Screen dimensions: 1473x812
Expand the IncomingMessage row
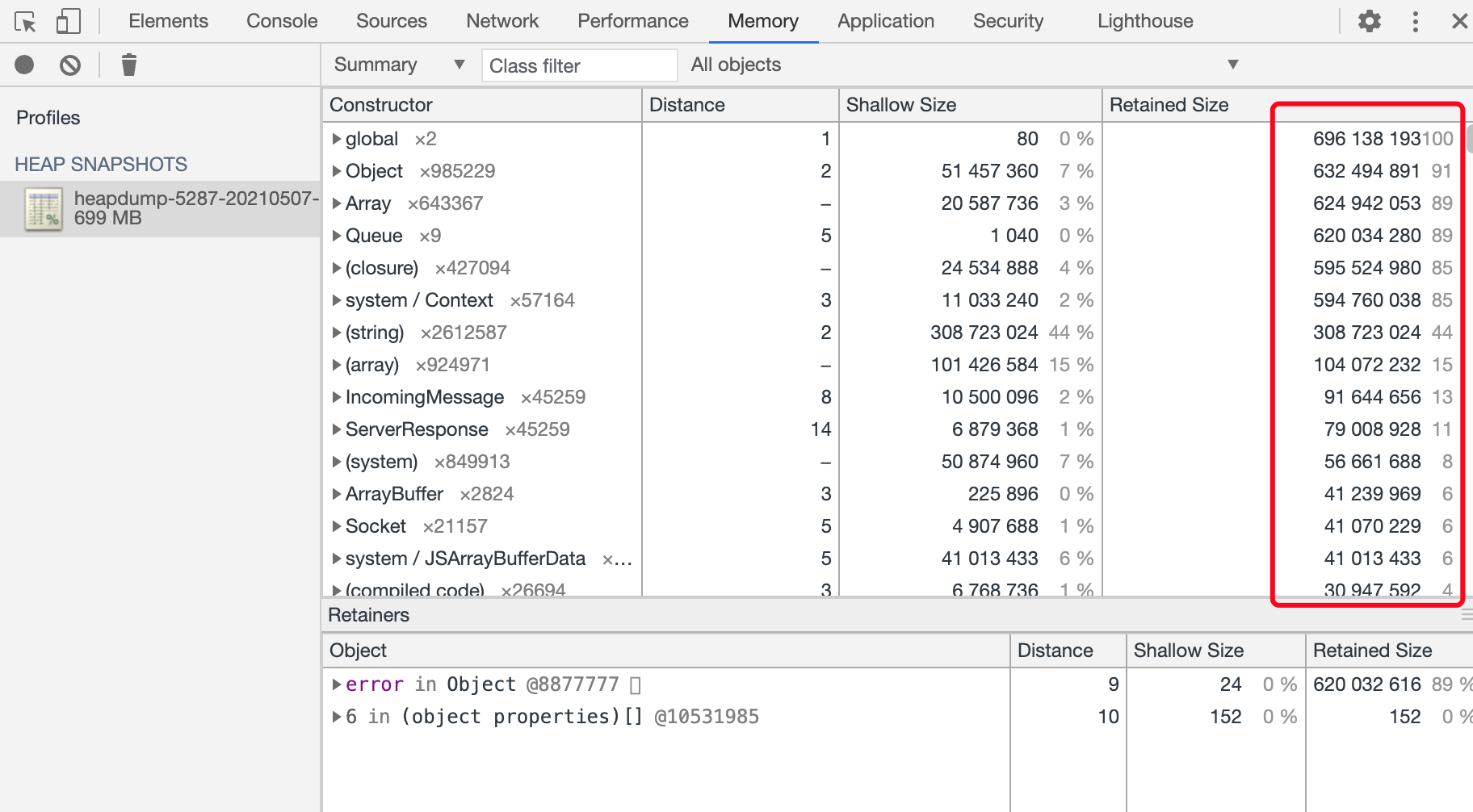click(x=337, y=397)
